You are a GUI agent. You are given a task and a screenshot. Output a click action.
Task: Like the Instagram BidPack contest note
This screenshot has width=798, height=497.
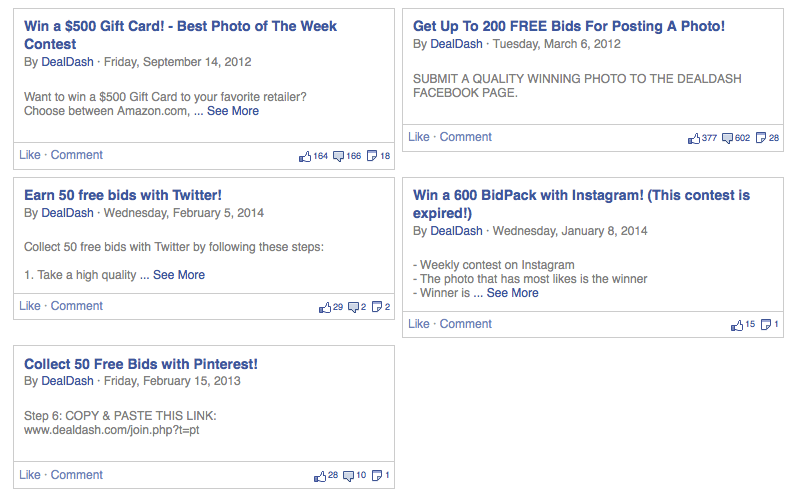coord(418,324)
